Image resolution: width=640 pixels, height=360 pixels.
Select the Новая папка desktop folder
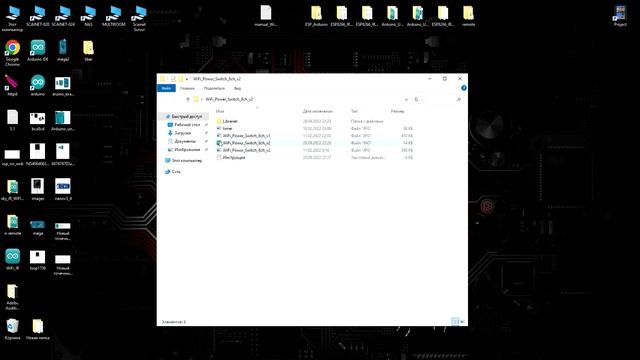[x=38, y=329]
